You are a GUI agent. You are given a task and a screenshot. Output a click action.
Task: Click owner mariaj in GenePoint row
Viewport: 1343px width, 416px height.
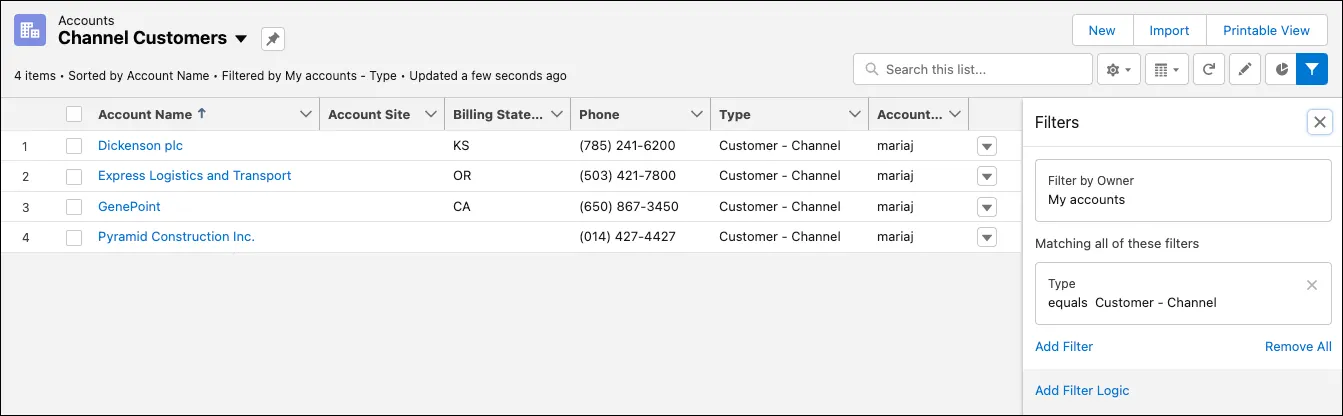tap(896, 207)
